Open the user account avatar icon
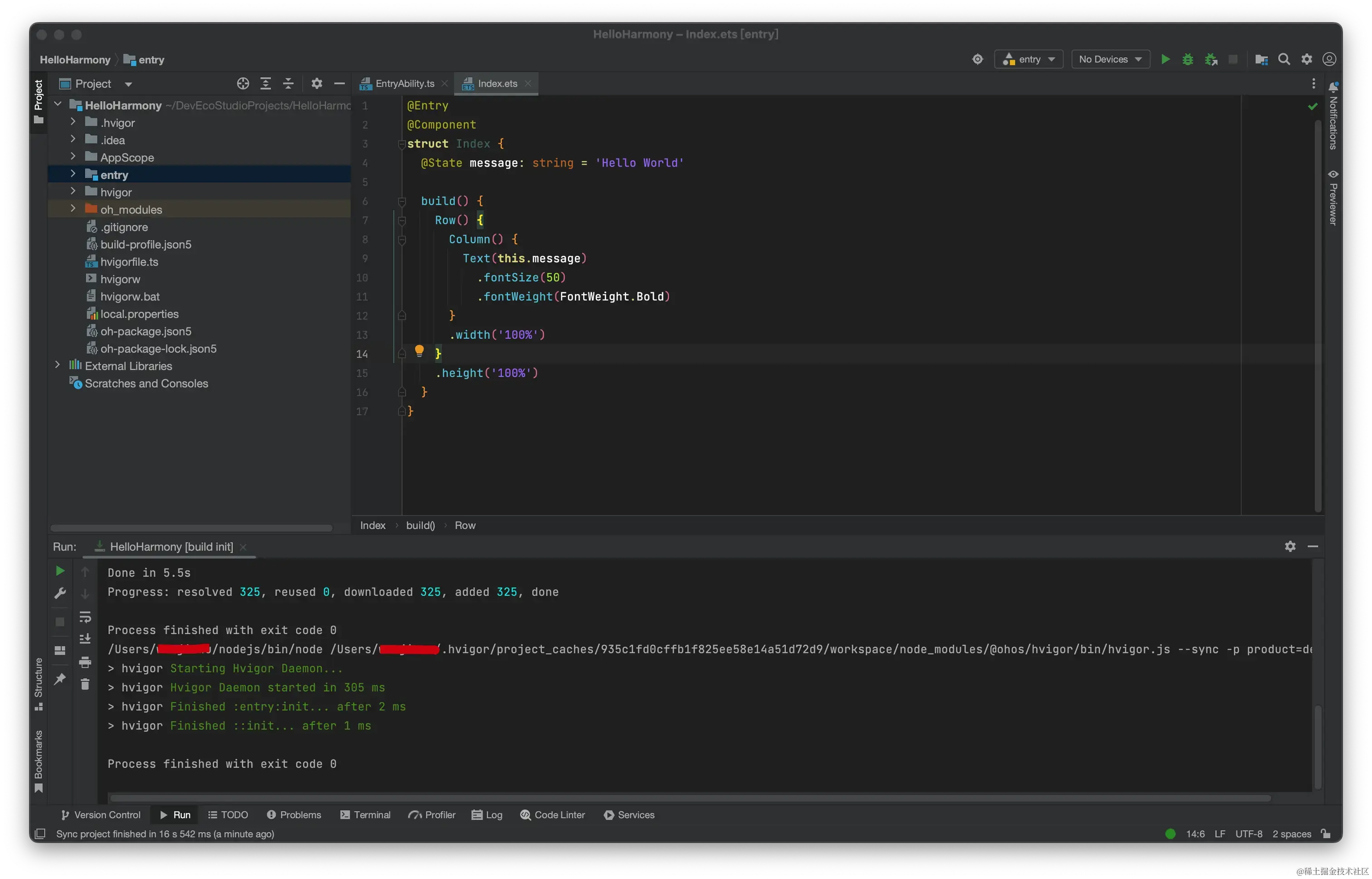1372x879 pixels. point(1329,59)
